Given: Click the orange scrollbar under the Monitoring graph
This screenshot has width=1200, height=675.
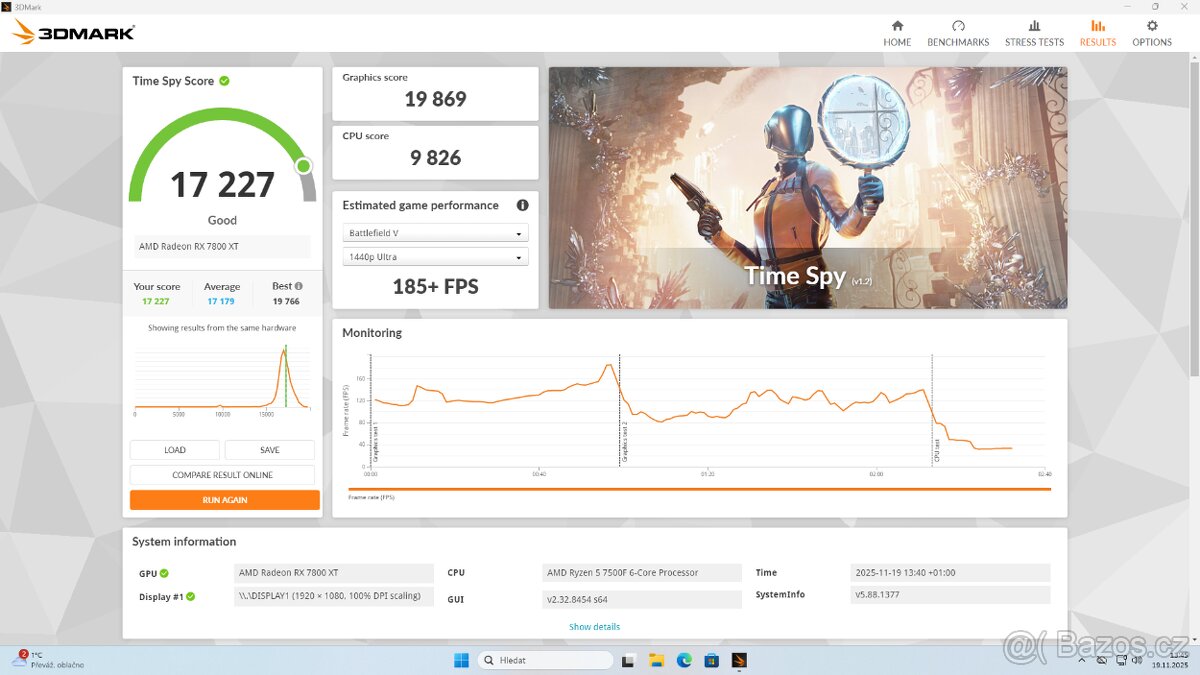Looking at the screenshot, I should coord(700,489).
